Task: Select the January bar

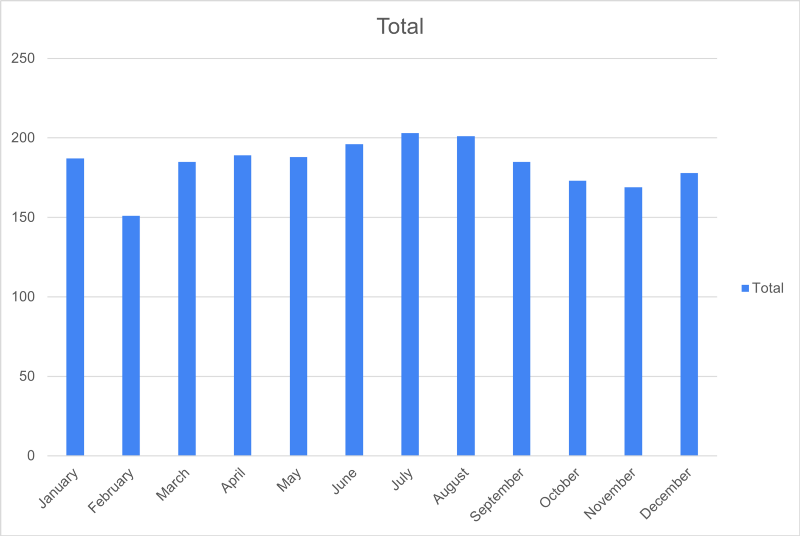Action: [75, 307]
